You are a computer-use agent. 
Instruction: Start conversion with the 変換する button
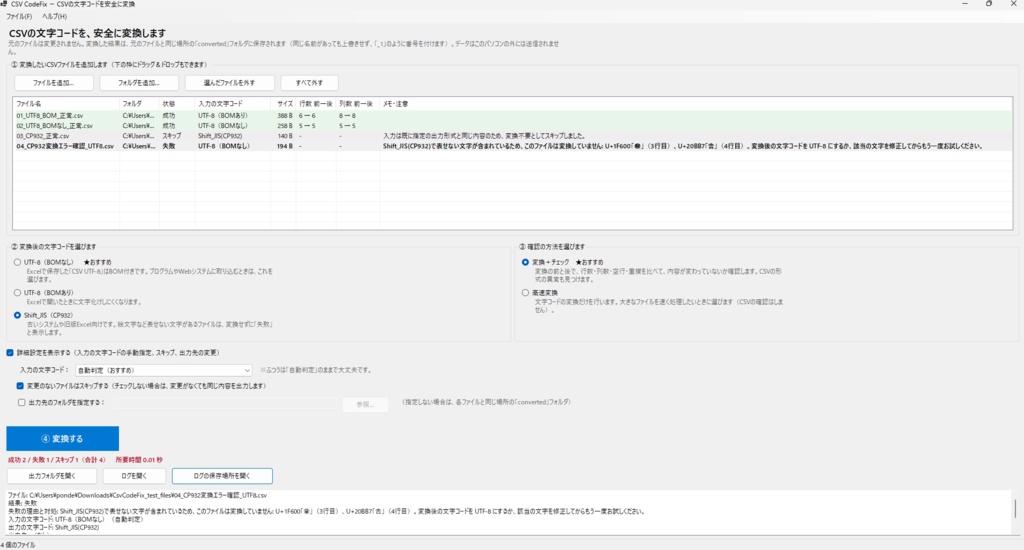click(63, 438)
